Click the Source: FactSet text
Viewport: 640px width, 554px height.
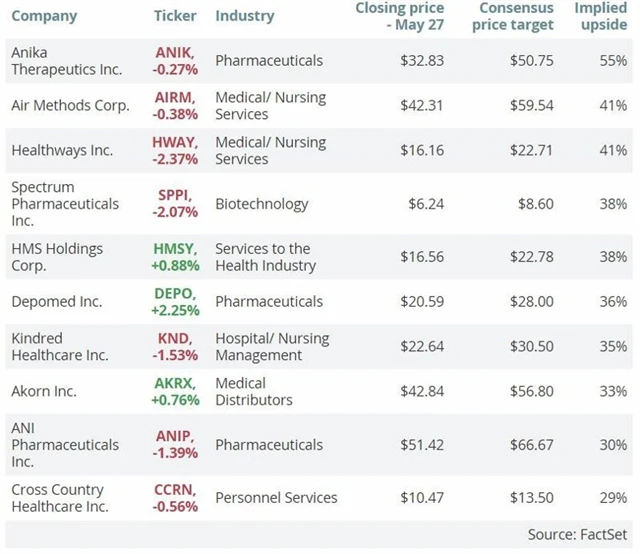pyautogui.click(x=578, y=534)
